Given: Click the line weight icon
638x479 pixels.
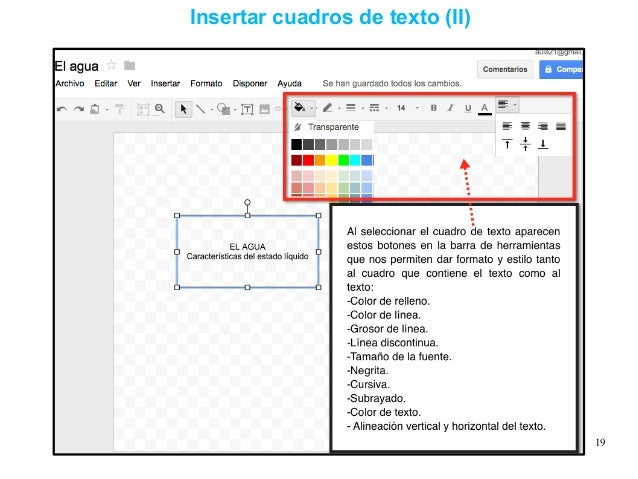Looking at the screenshot, I should pyautogui.click(x=350, y=108).
